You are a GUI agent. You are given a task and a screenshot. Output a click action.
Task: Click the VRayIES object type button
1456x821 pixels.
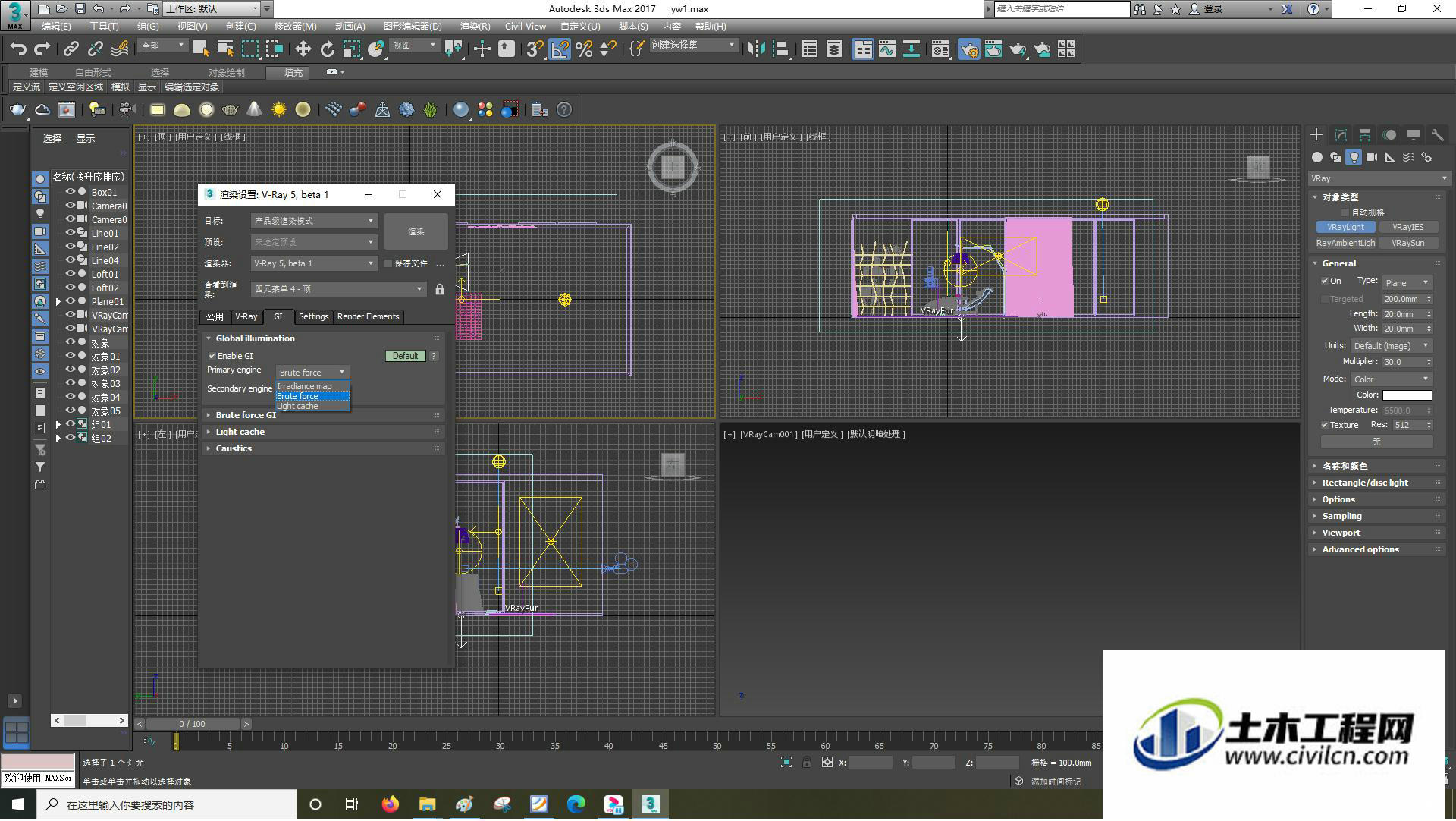1407,227
